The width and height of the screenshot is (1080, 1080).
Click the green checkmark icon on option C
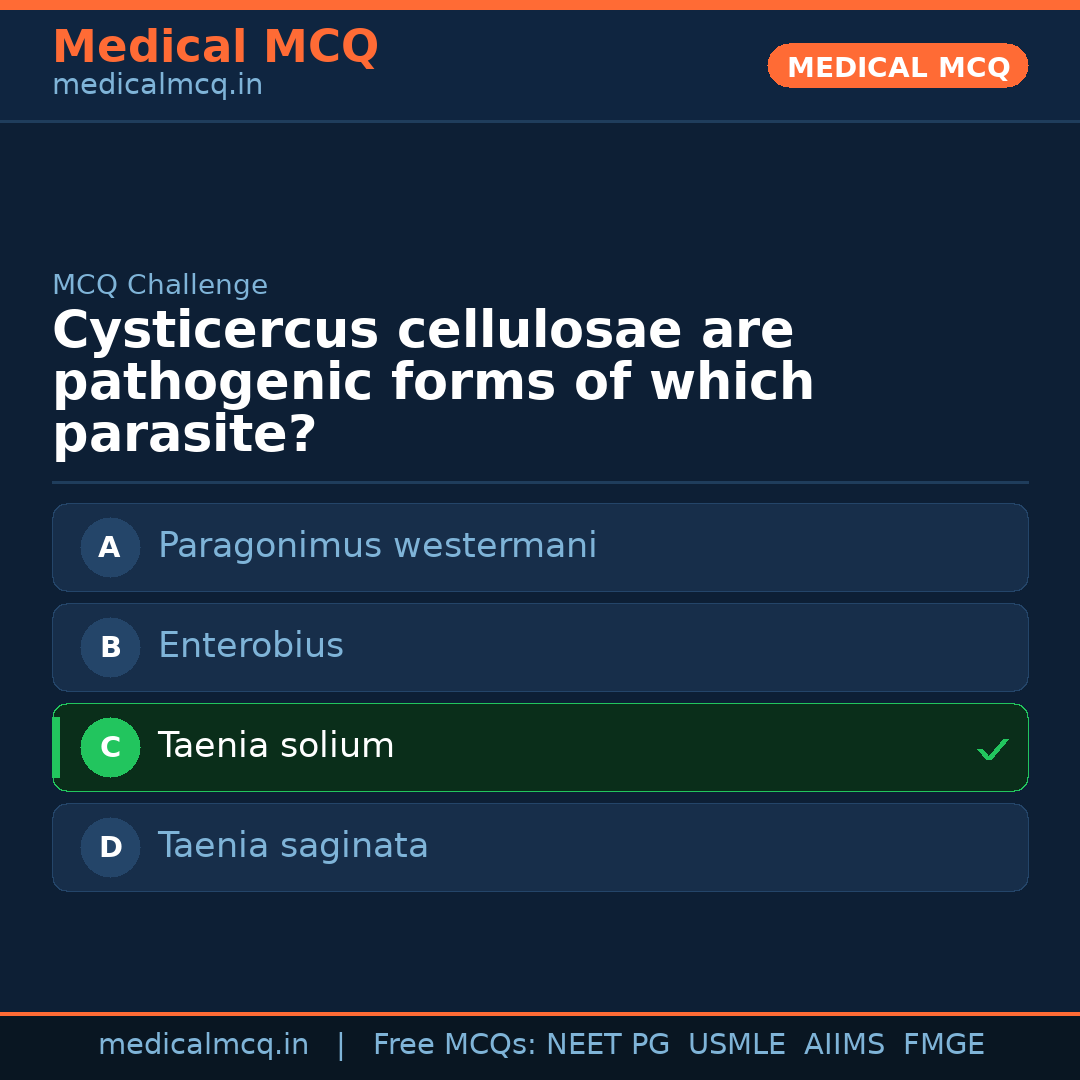pyautogui.click(x=992, y=748)
